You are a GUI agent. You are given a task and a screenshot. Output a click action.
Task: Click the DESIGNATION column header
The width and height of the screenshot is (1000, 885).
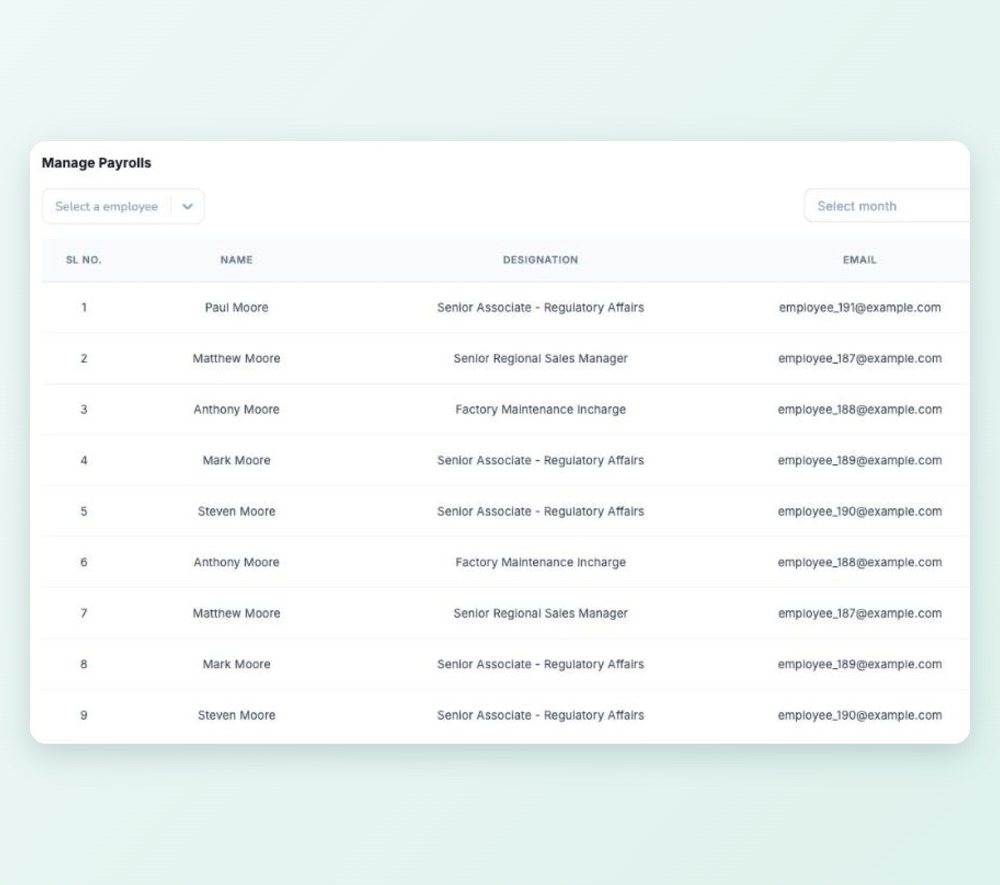tap(540, 260)
